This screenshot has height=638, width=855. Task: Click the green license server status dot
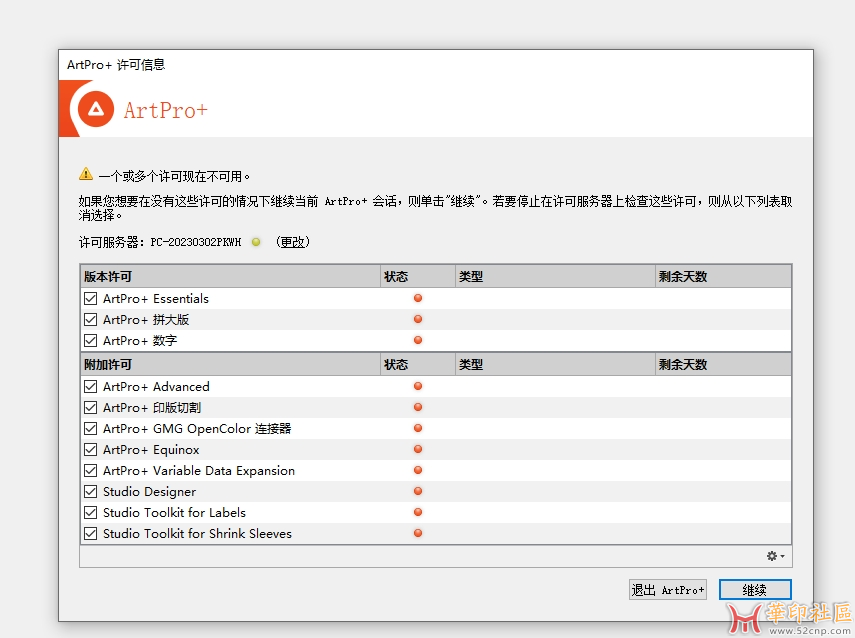coord(256,242)
